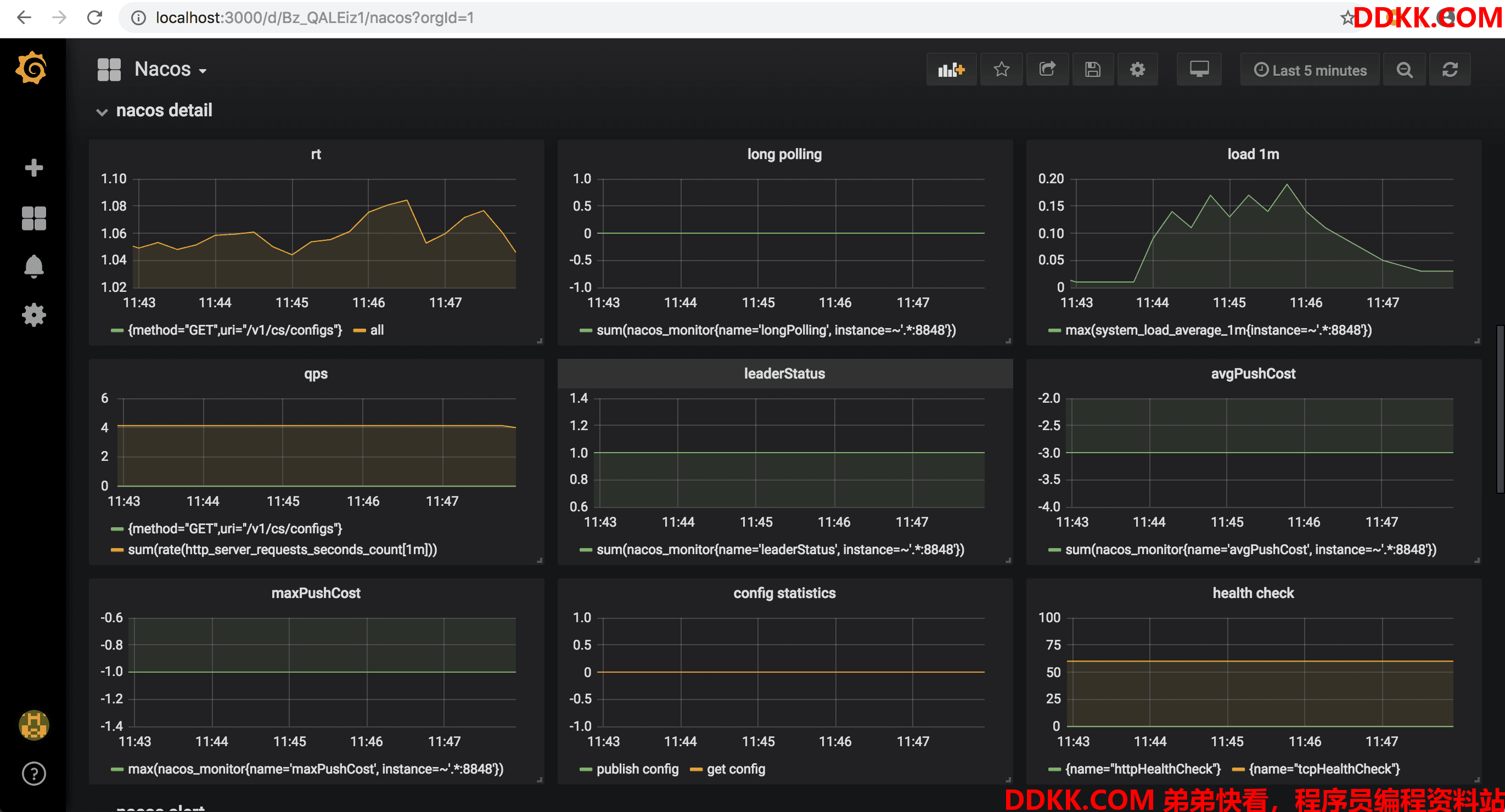Screen dimensions: 1505x812
Task: Toggle http_server_requests rate series in qps legend
Action: [282, 550]
